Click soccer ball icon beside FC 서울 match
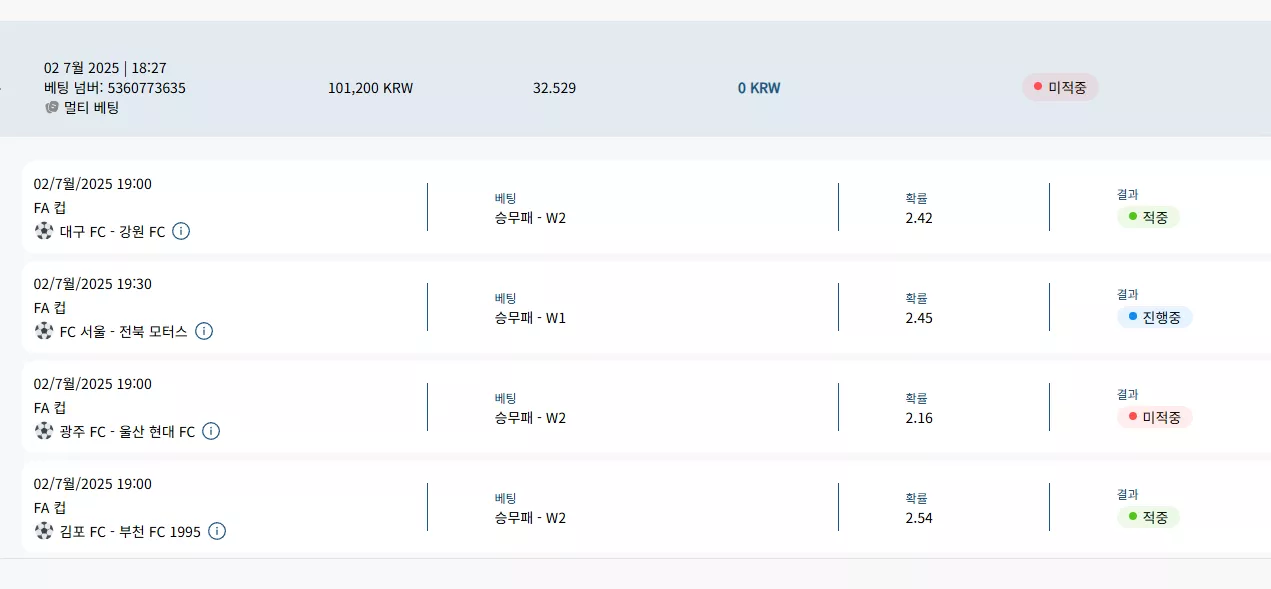This screenshot has width=1271, height=589. coord(44,331)
